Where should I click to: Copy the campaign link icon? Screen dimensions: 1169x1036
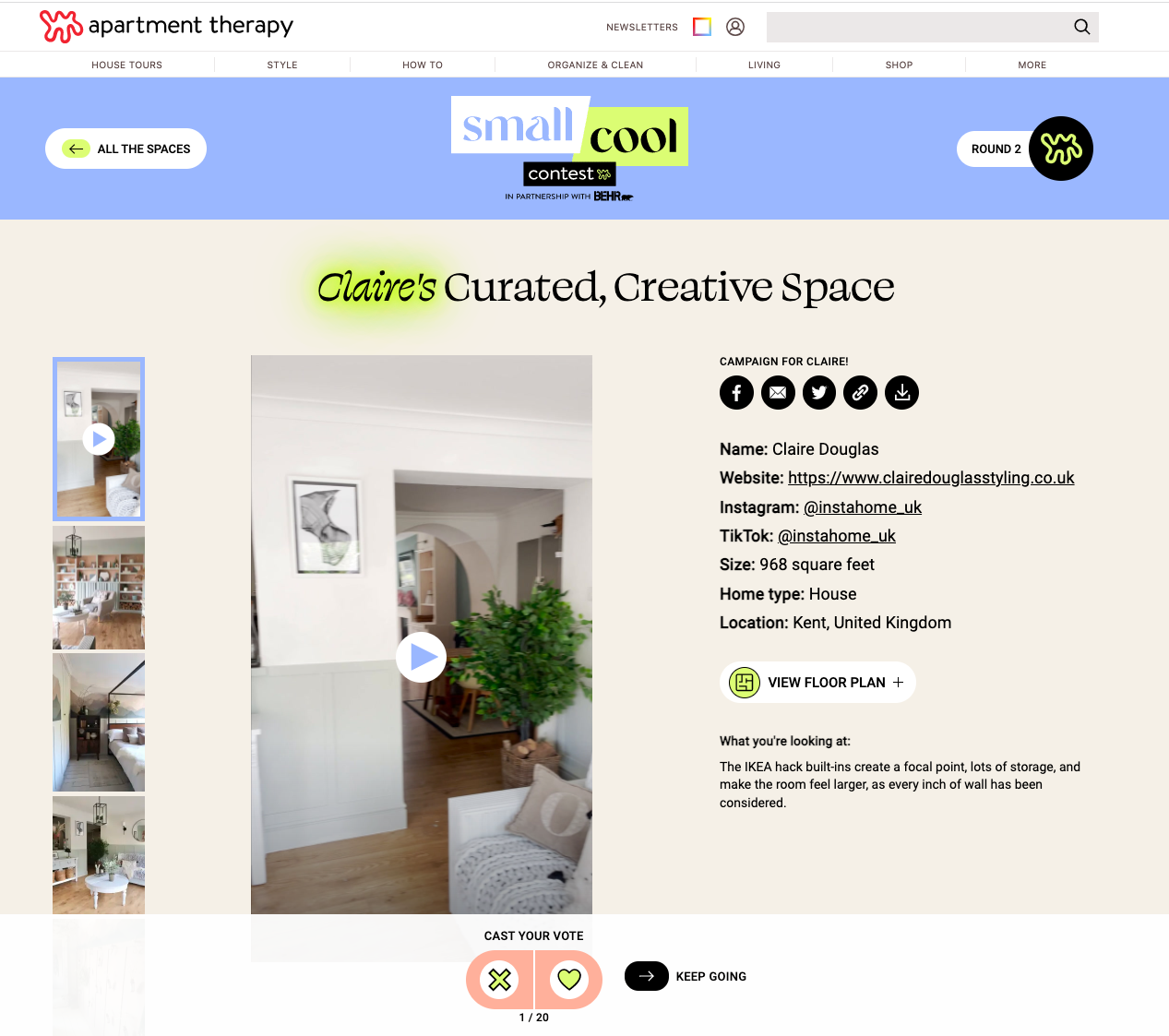coord(860,393)
